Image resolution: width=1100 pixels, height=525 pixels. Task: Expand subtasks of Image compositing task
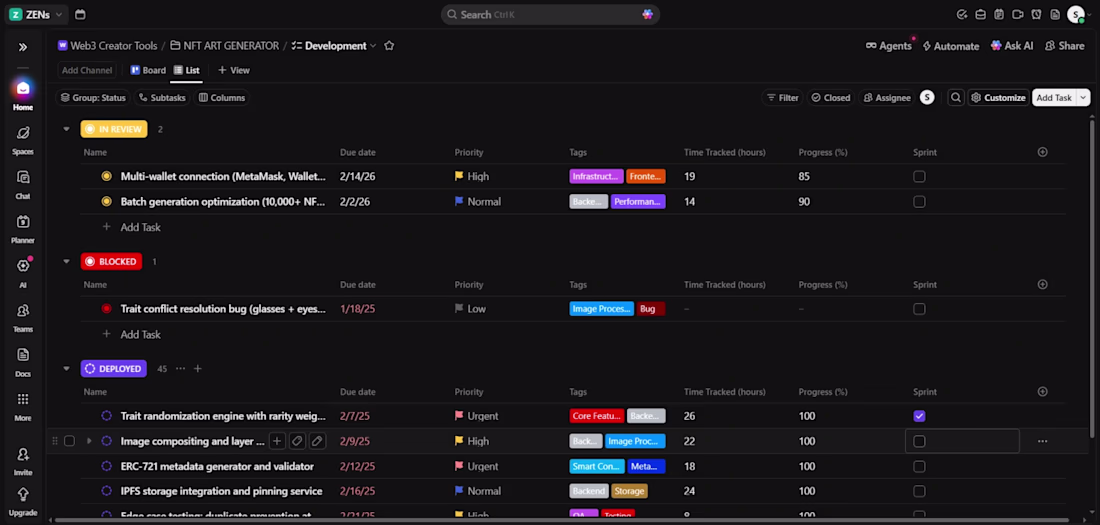click(88, 441)
